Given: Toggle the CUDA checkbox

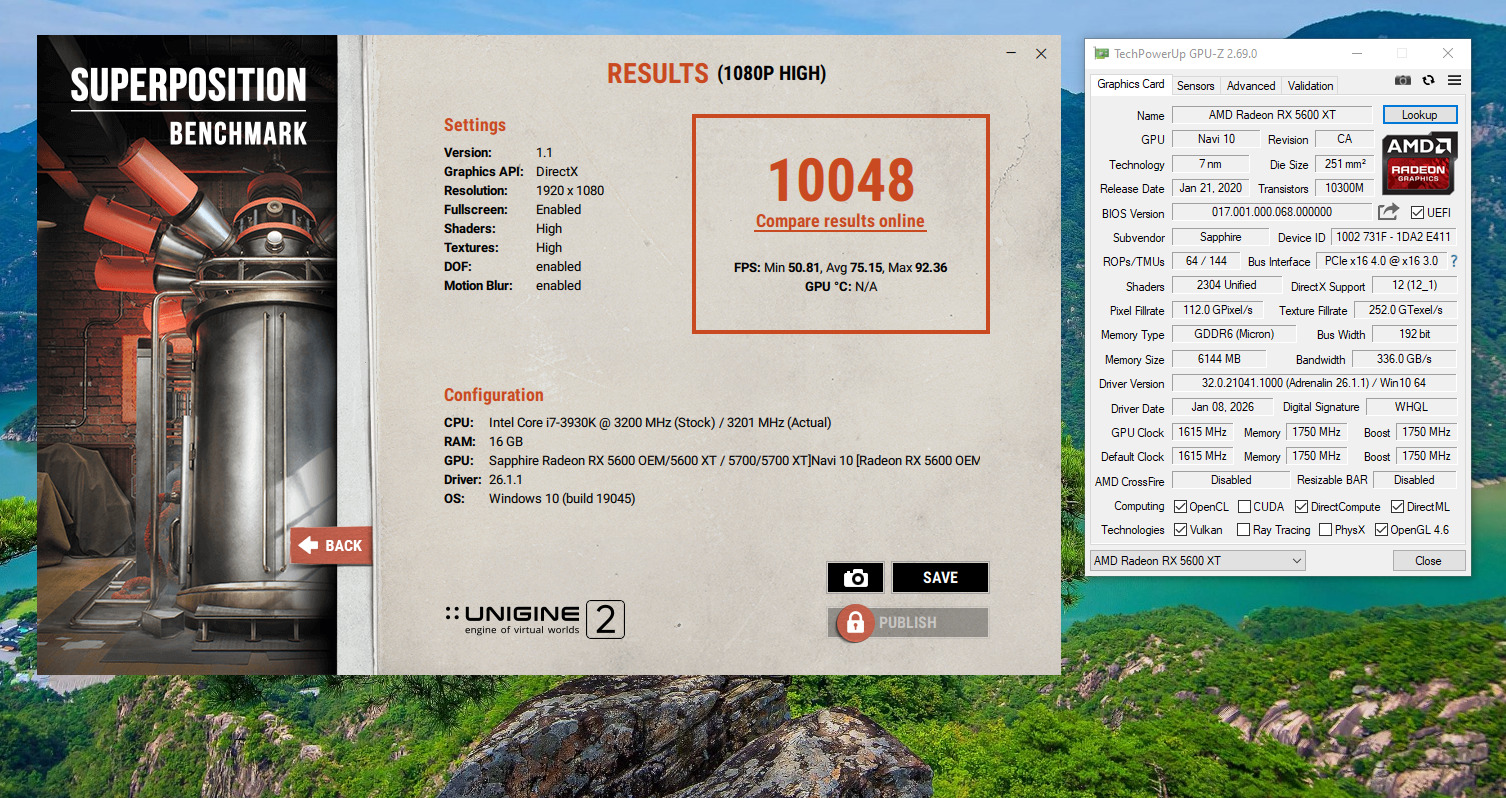Looking at the screenshot, I should (x=1245, y=507).
